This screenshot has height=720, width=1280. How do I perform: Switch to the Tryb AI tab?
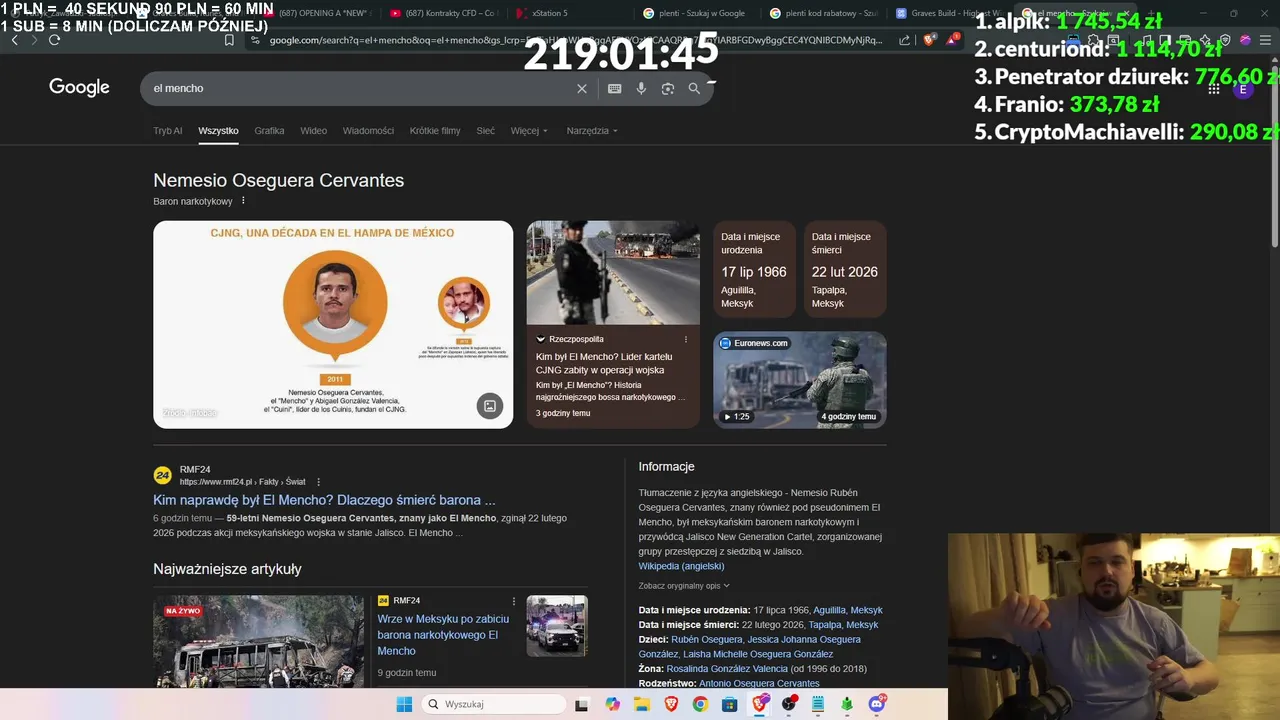[x=168, y=131]
